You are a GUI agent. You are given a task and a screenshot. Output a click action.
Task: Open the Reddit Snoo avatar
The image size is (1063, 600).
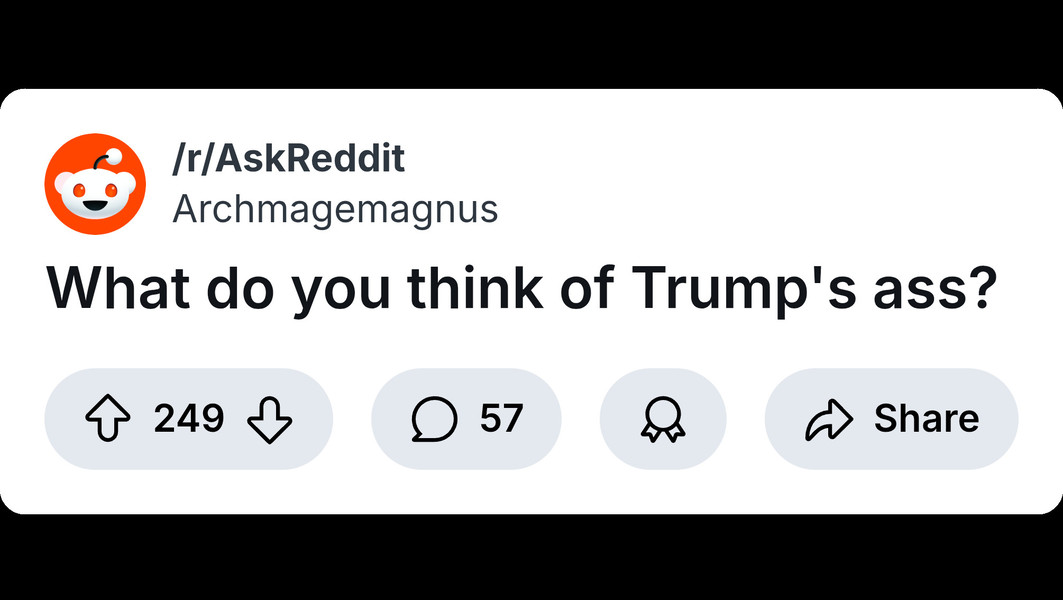pyautogui.click(x=95, y=184)
